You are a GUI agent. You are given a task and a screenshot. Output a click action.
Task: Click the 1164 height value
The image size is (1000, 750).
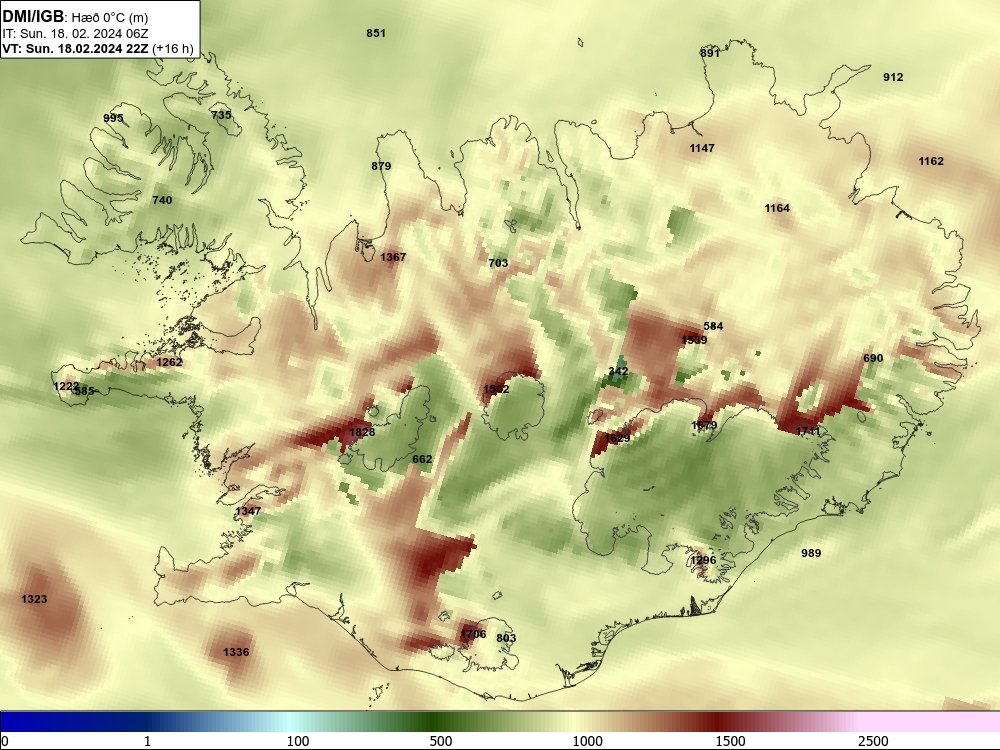[777, 209]
